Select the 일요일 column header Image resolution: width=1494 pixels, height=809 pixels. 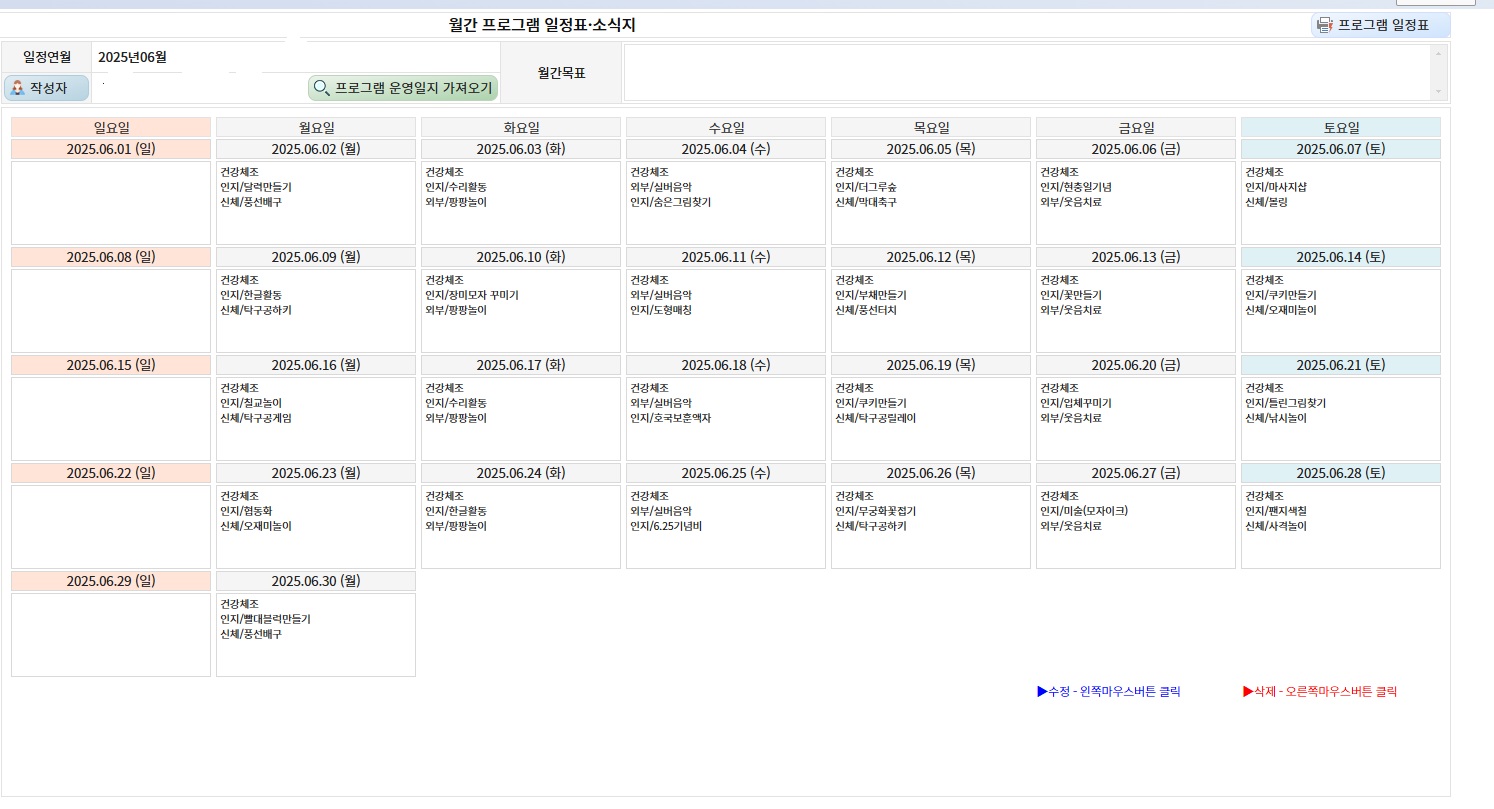111,128
